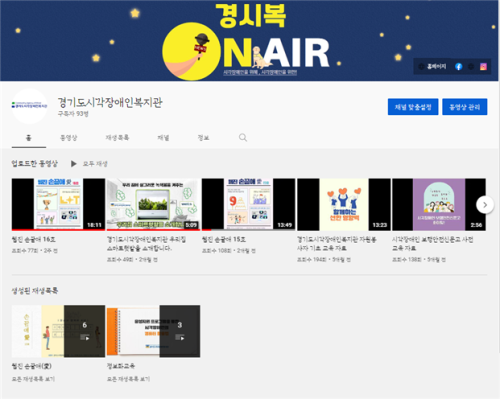This screenshot has width=500, height=399.
Task: Click the 채널 맞춤설정 button
Action: (413, 107)
